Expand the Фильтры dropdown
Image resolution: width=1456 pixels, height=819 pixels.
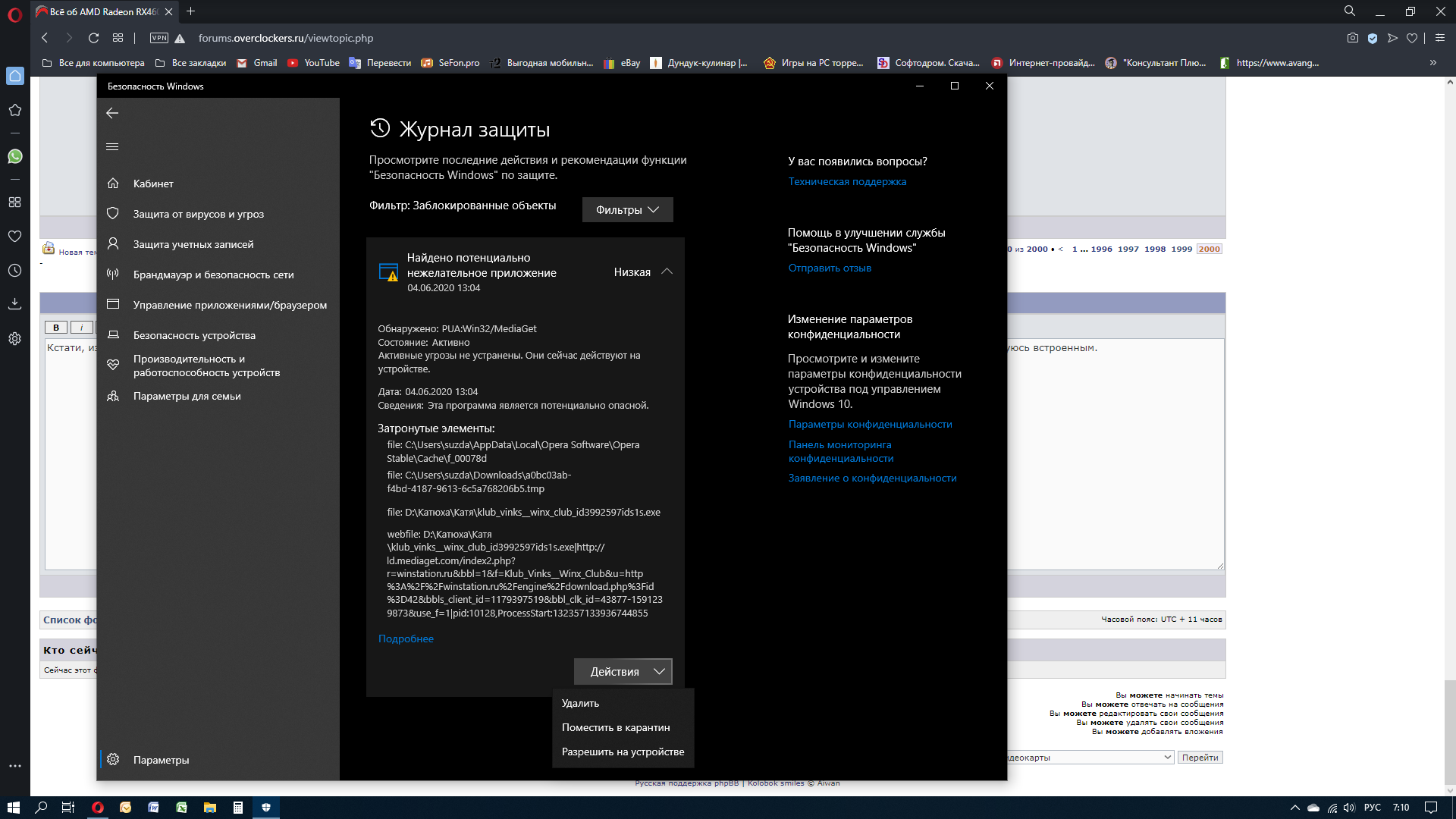tap(627, 210)
